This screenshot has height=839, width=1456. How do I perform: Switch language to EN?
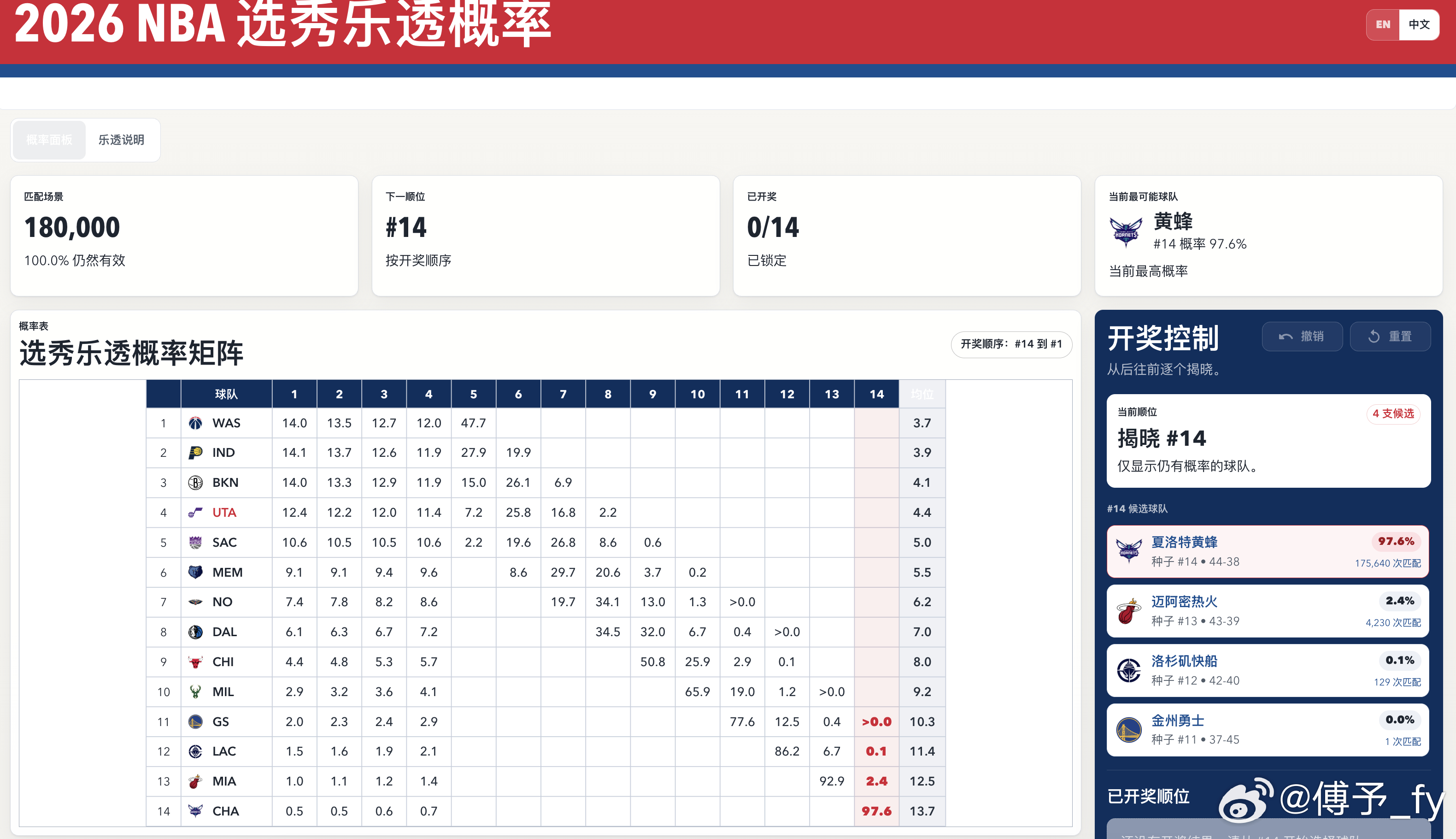click(1383, 24)
